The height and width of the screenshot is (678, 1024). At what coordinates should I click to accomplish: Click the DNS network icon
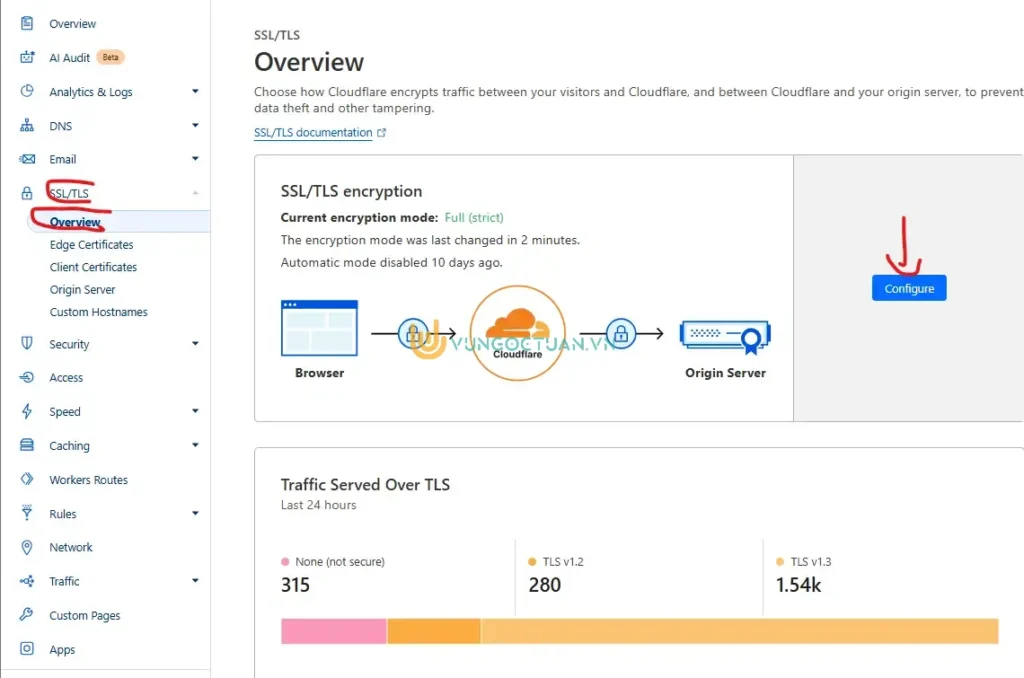27,125
